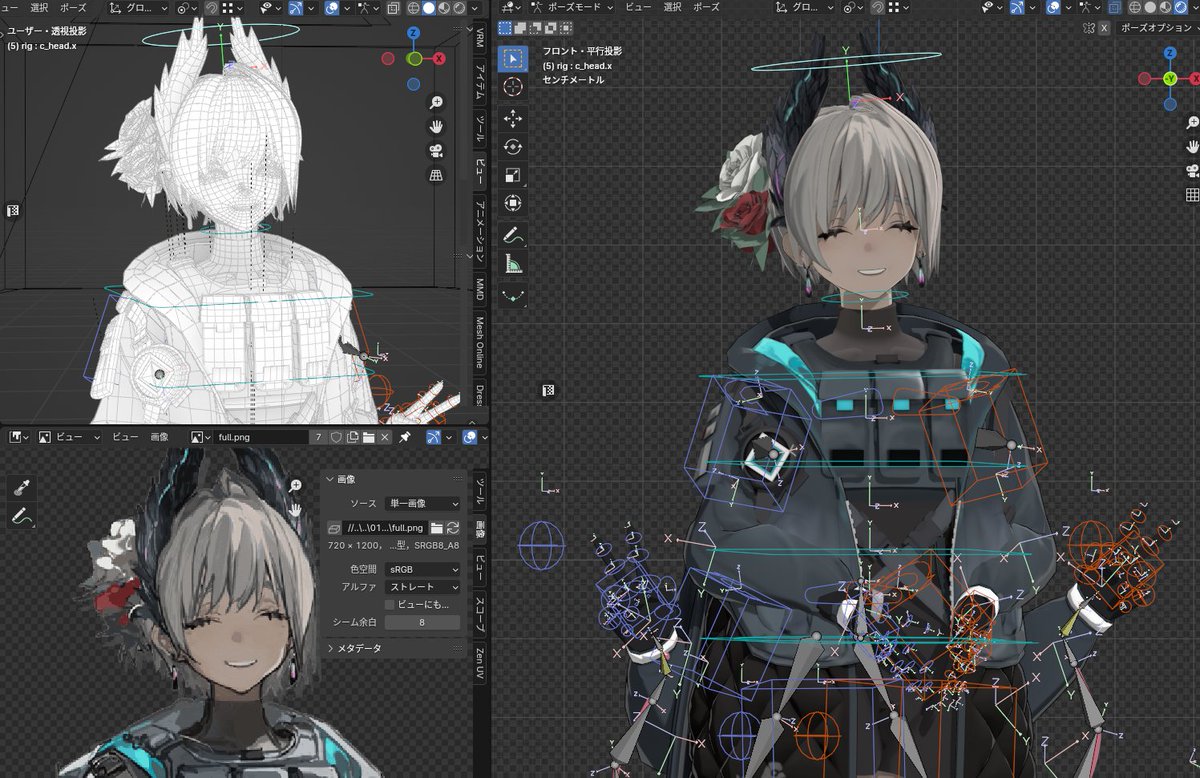
Task: Open the ポーズ menu in right viewport
Action: [x=706, y=7]
